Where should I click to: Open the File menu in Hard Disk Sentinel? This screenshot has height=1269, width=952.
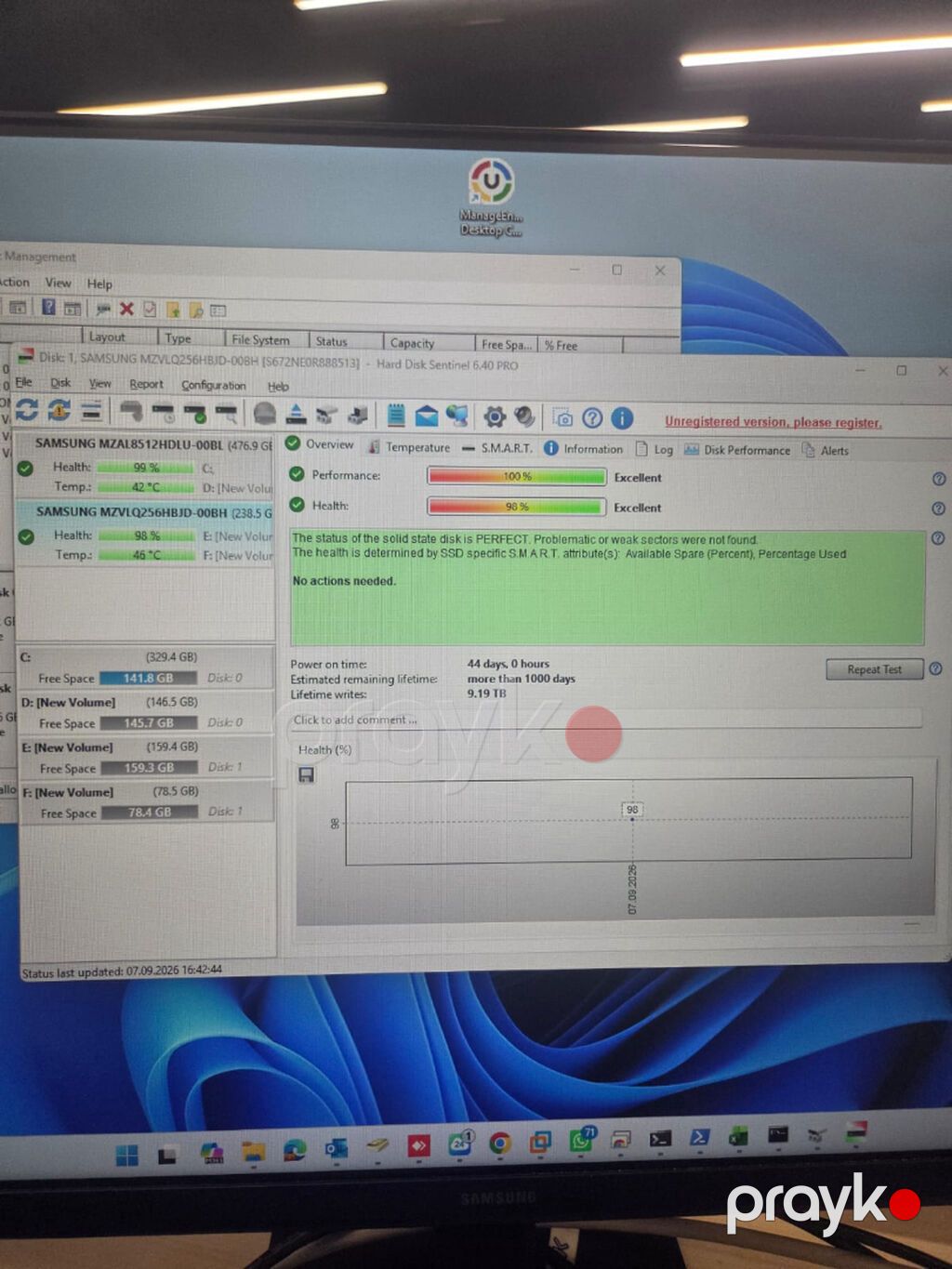click(23, 382)
